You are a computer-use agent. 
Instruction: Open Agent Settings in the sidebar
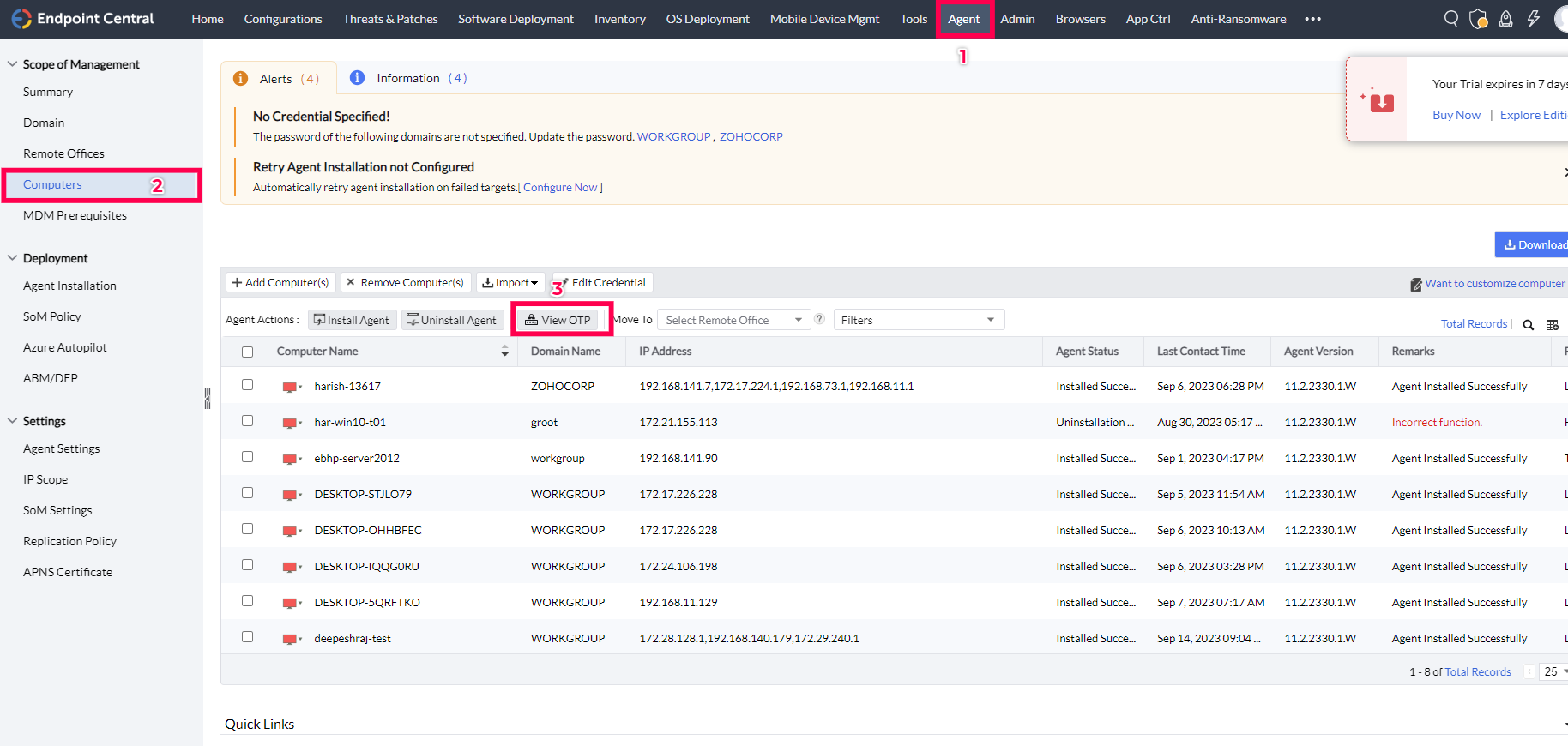pos(61,448)
